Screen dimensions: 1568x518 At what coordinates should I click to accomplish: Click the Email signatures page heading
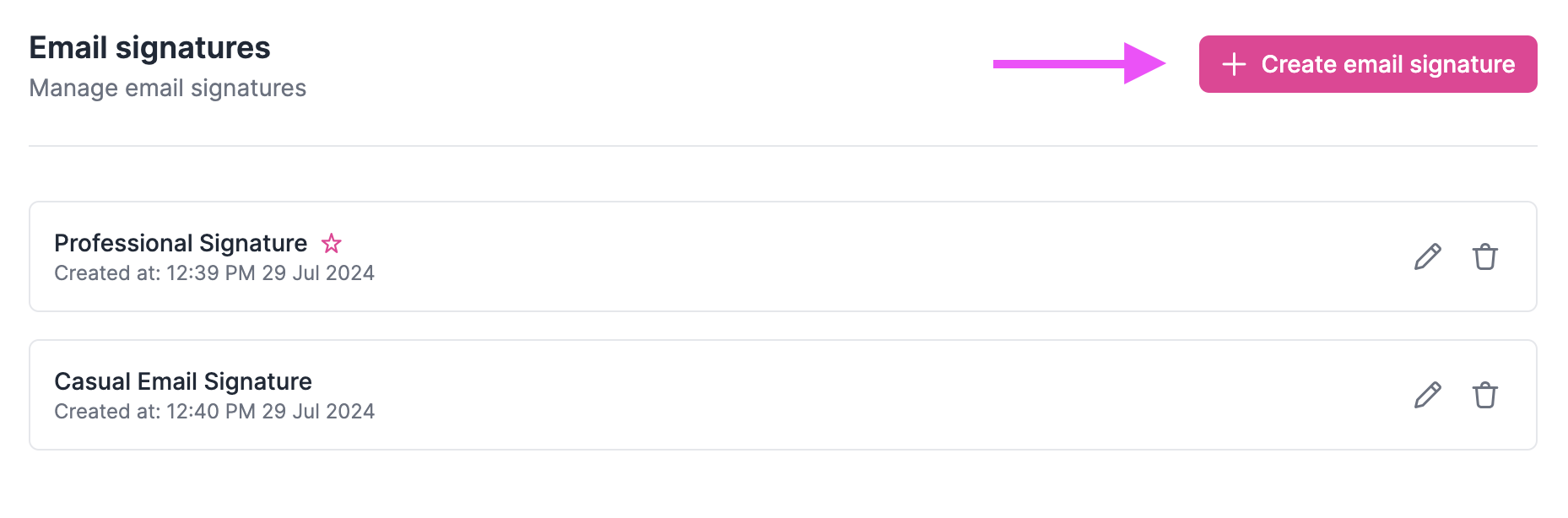149,48
